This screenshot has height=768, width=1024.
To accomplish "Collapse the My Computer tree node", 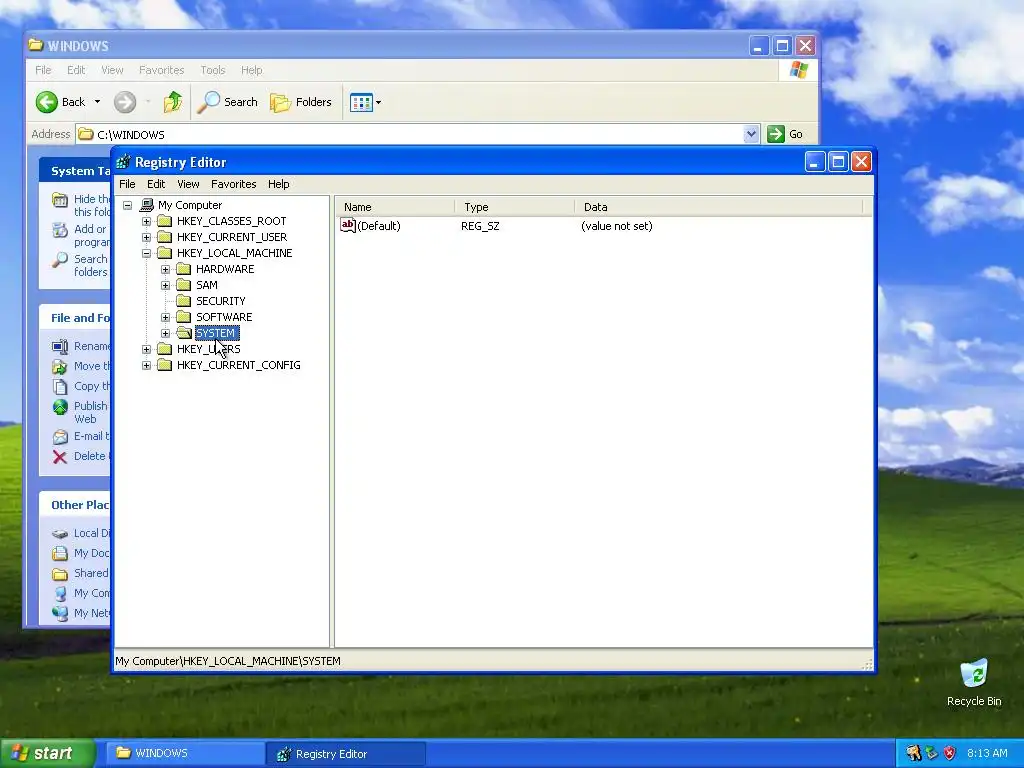I will tap(128, 205).
